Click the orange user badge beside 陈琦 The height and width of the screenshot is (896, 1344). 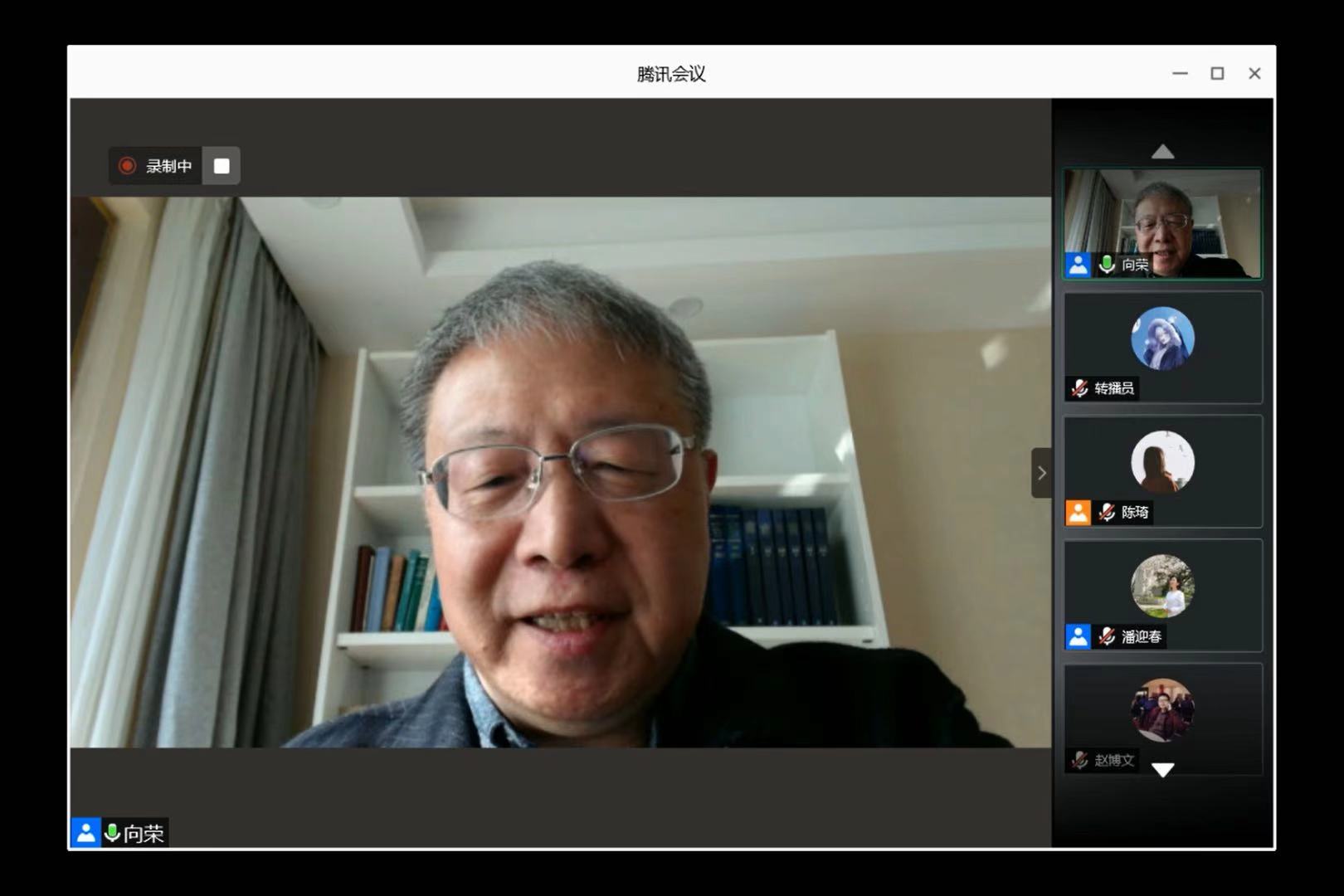(1078, 513)
